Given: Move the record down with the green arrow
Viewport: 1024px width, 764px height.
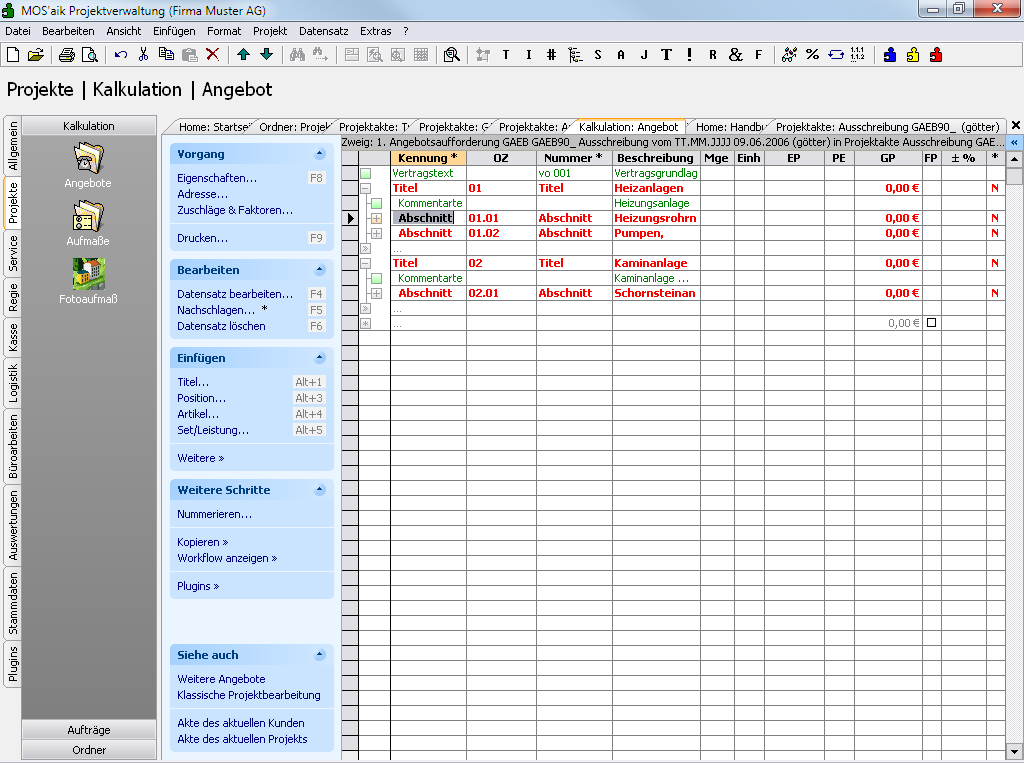Looking at the screenshot, I should click(266, 55).
